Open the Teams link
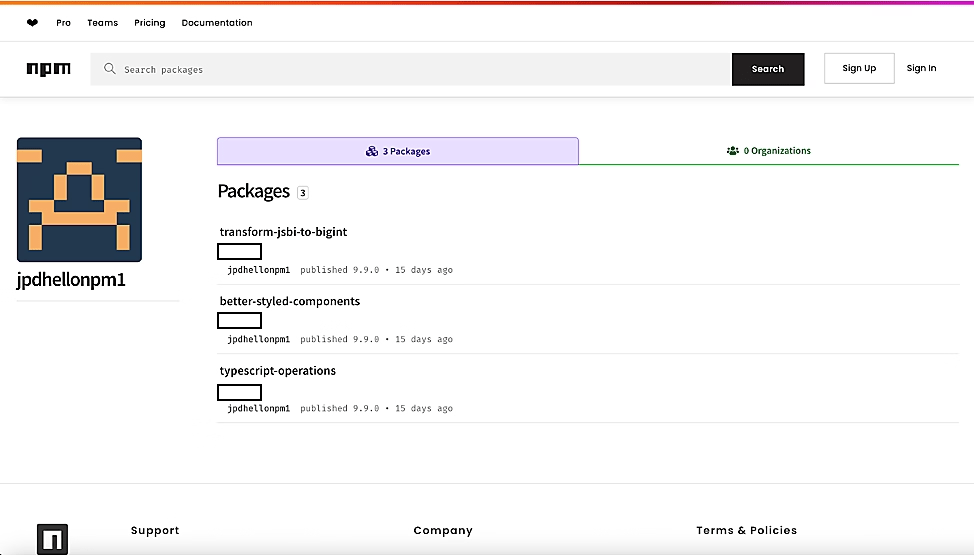 pyautogui.click(x=102, y=23)
